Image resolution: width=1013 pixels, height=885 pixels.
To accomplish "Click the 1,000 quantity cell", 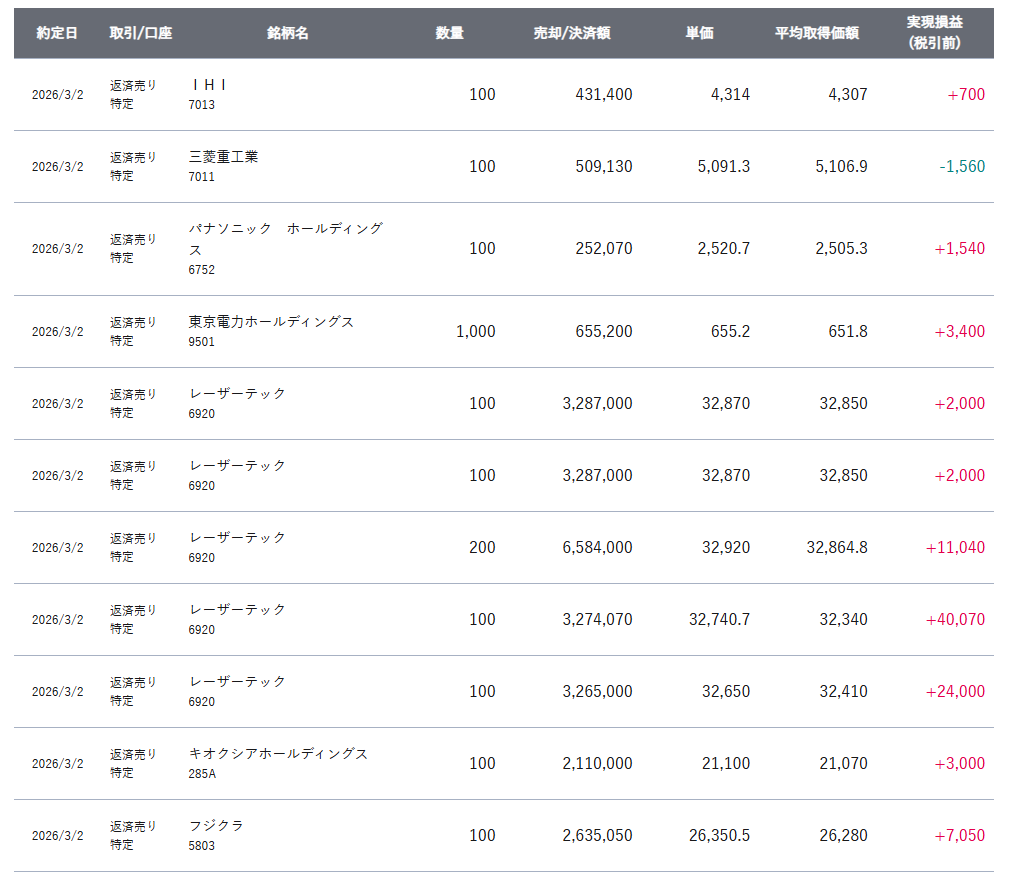I will click(x=475, y=331).
